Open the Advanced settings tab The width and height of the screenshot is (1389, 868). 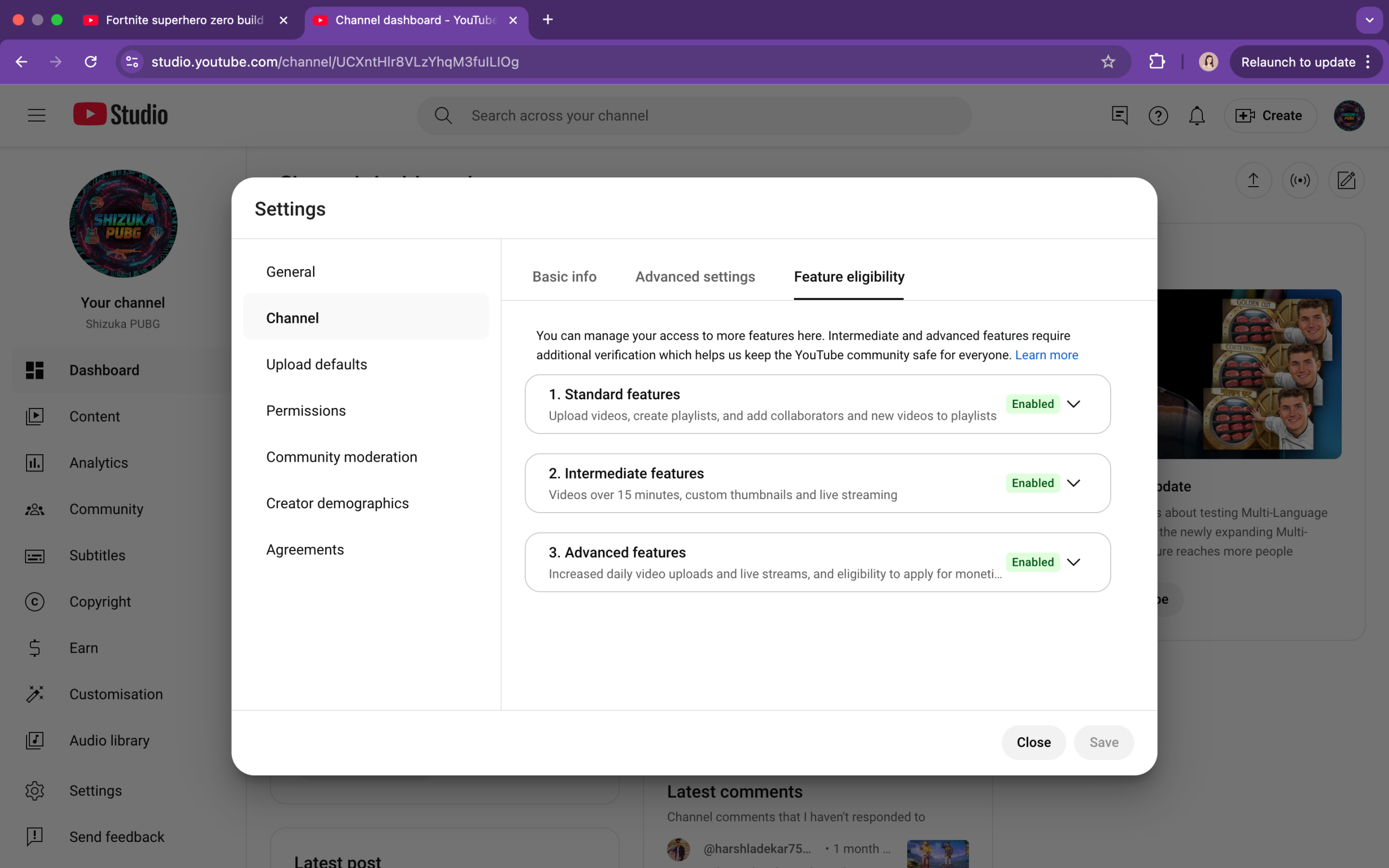tap(694, 277)
